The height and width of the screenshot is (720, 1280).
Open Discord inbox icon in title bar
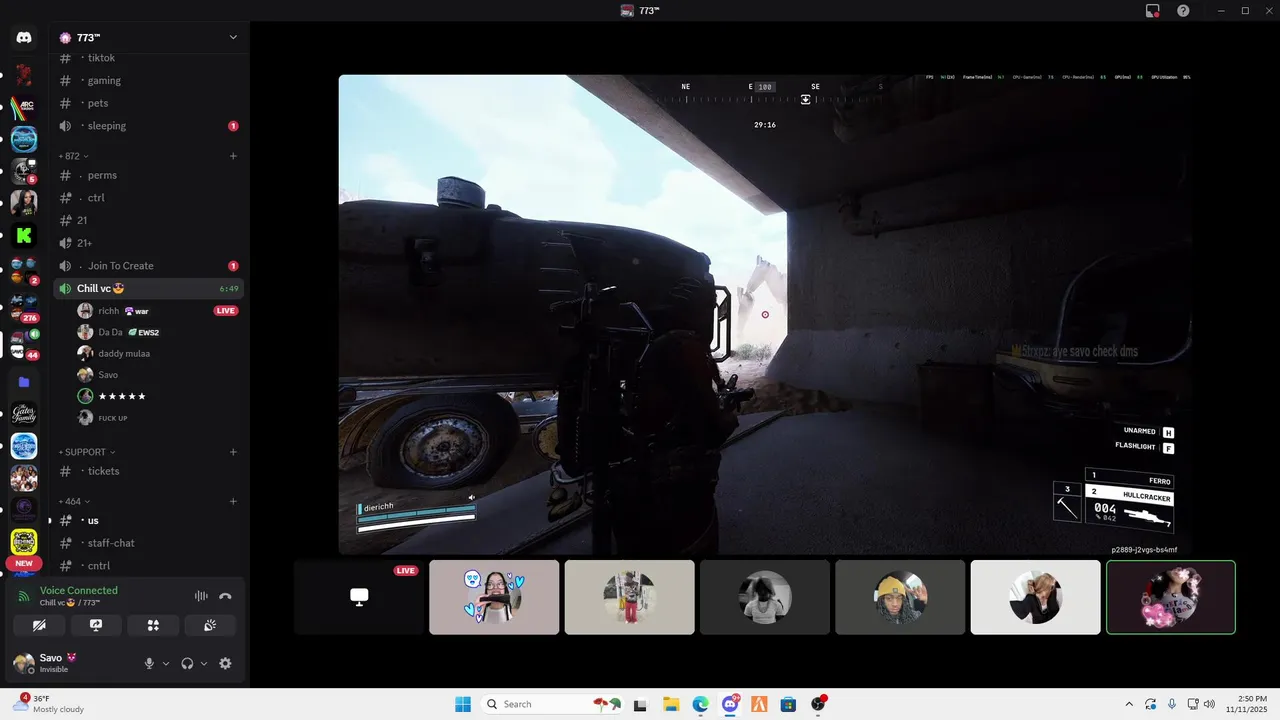[1153, 10]
